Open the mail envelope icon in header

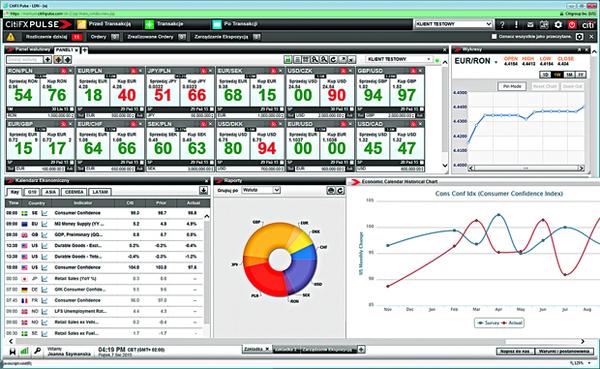point(530,24)
